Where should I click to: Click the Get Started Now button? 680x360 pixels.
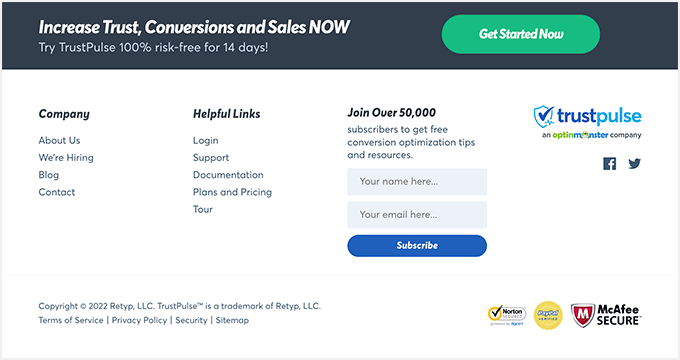click(x=521, y=34)
